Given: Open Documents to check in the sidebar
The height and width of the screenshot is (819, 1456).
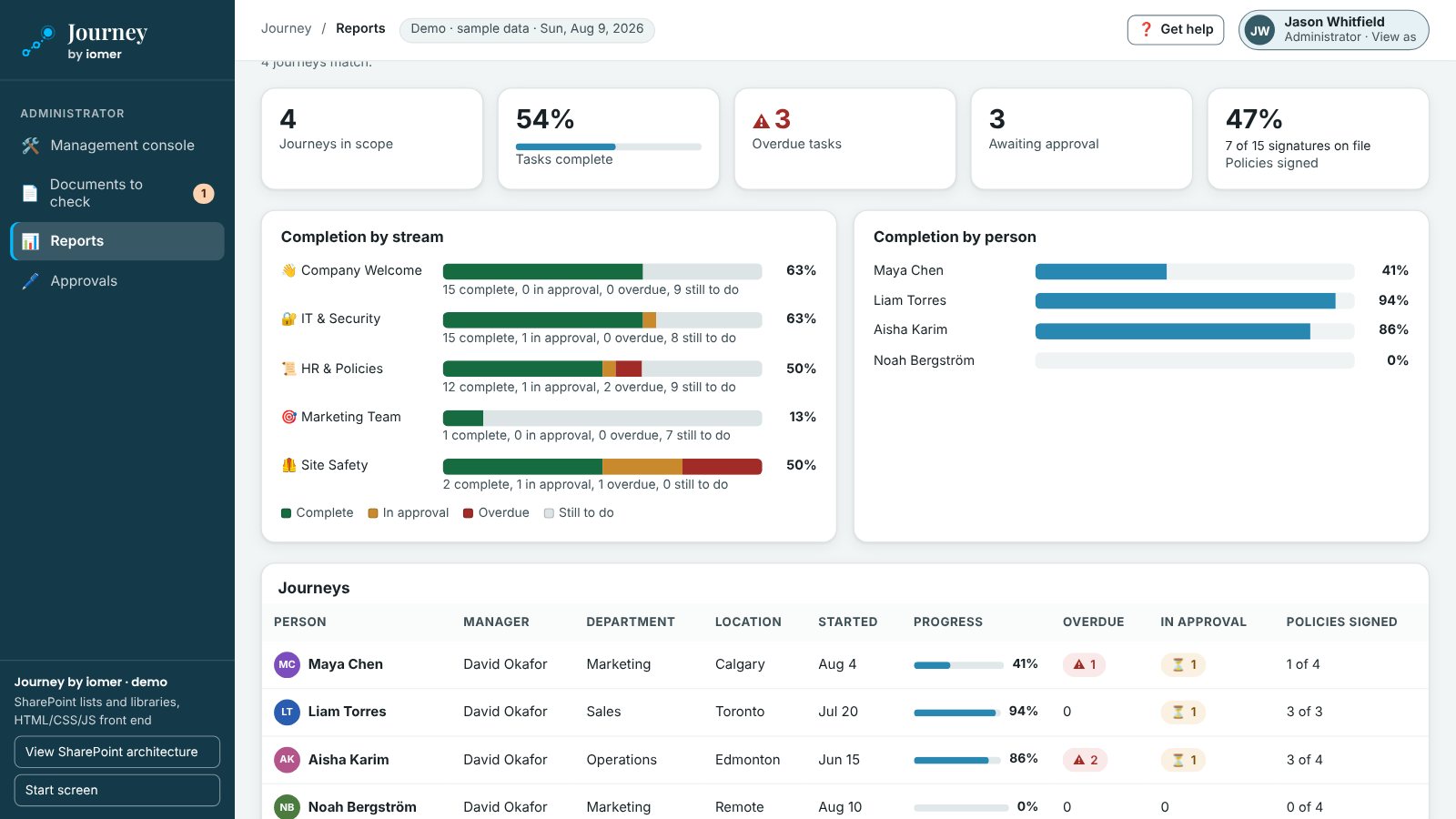Looking at the screenshot, I should pyautogui.click(x=117, y=193).
